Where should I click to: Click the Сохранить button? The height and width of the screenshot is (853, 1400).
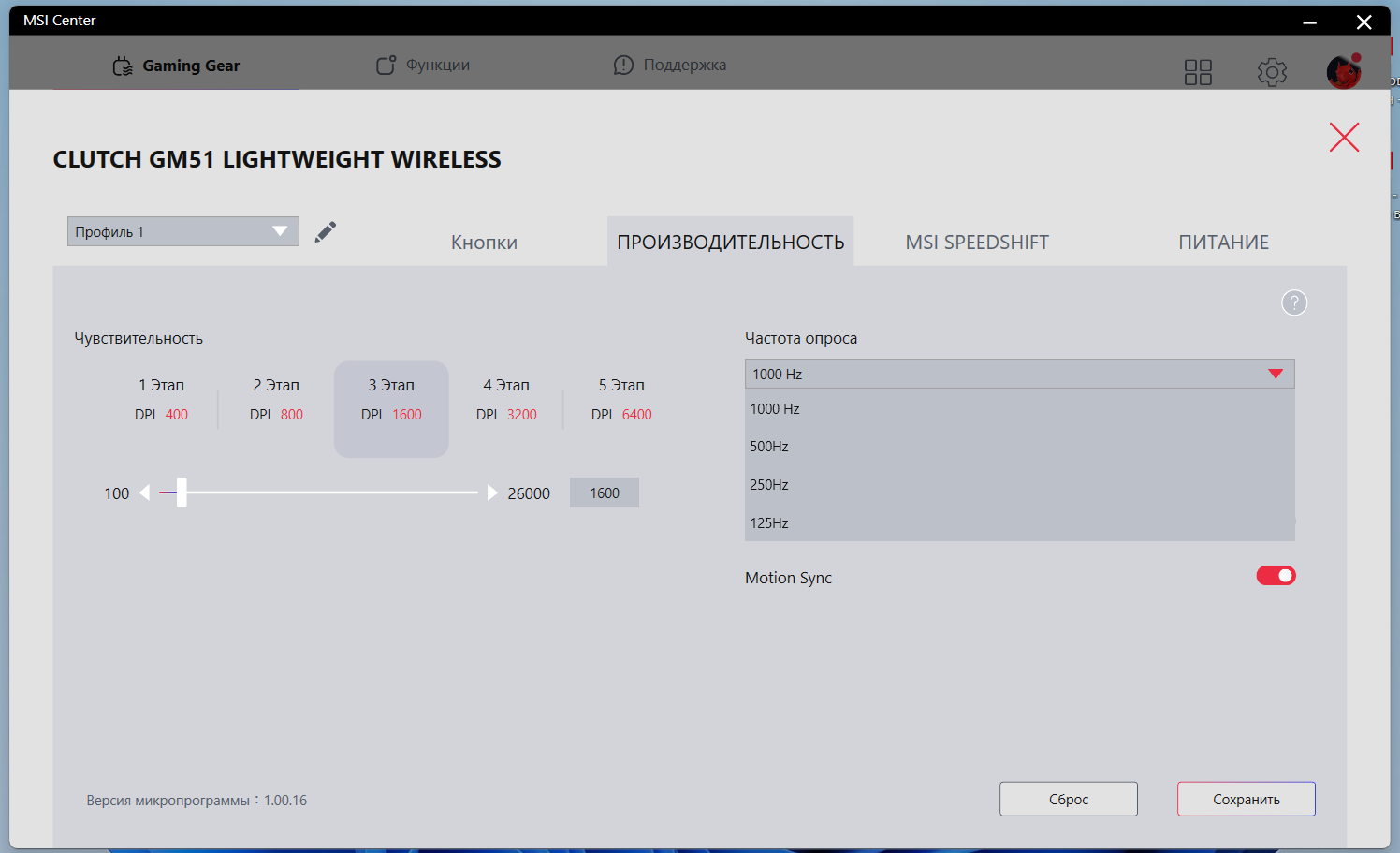pyautogui.click(x=1247, y=799)
